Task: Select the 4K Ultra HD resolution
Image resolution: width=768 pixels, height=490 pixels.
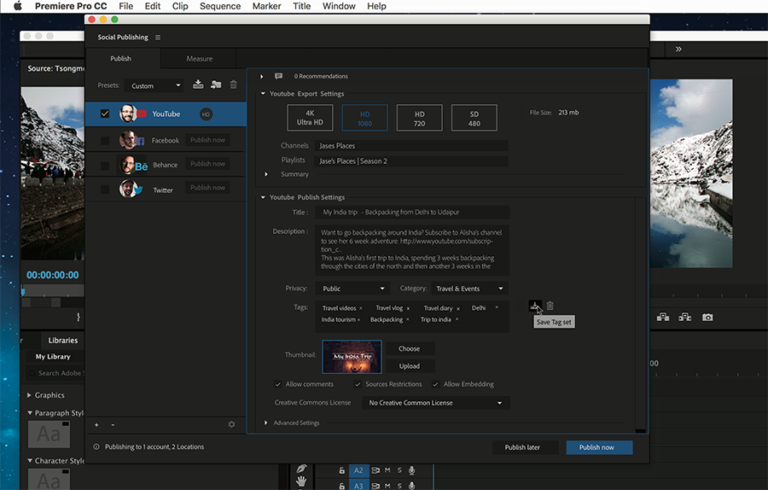Action: pyautogui.click(x=310, y=118)
